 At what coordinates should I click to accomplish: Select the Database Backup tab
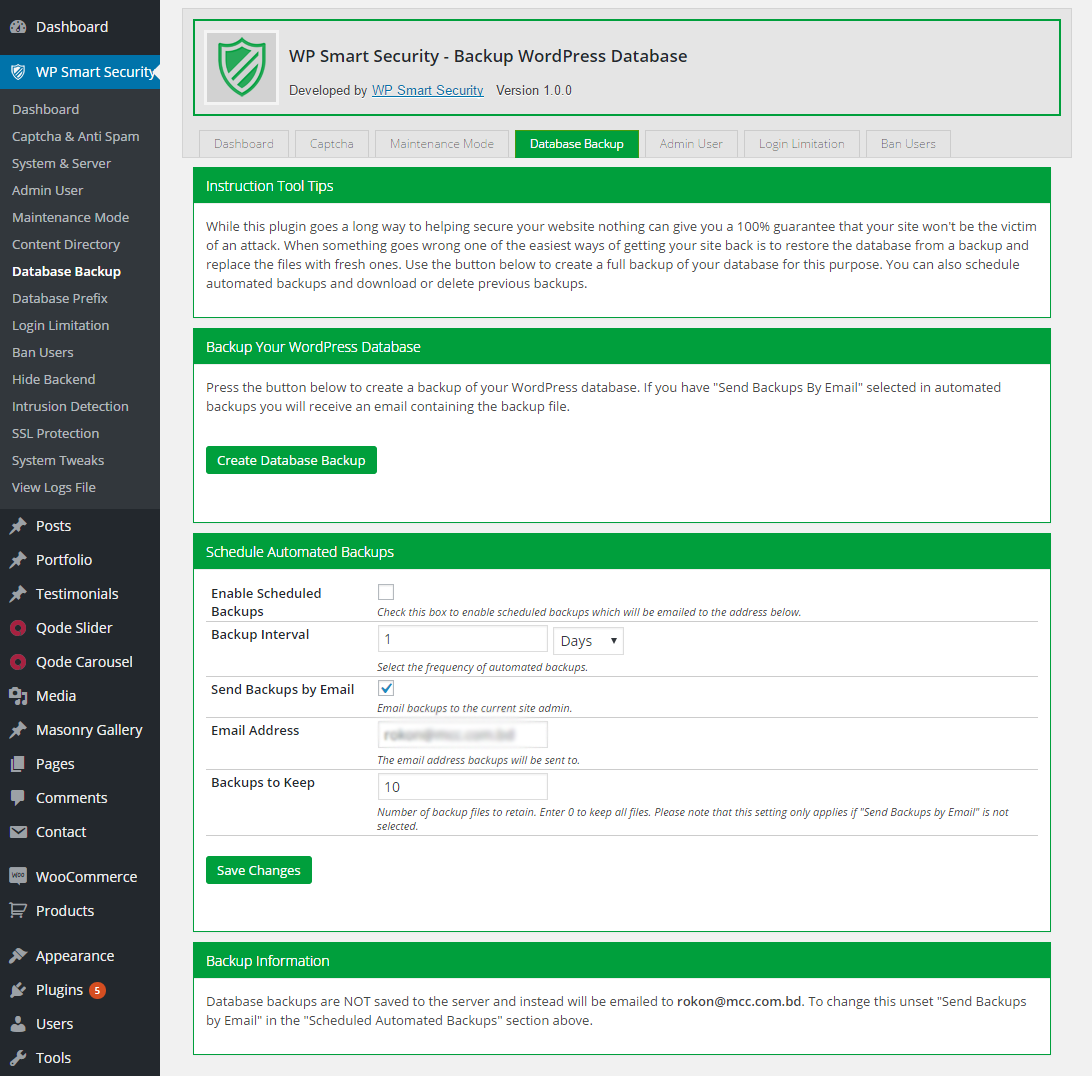coord(577,144)
